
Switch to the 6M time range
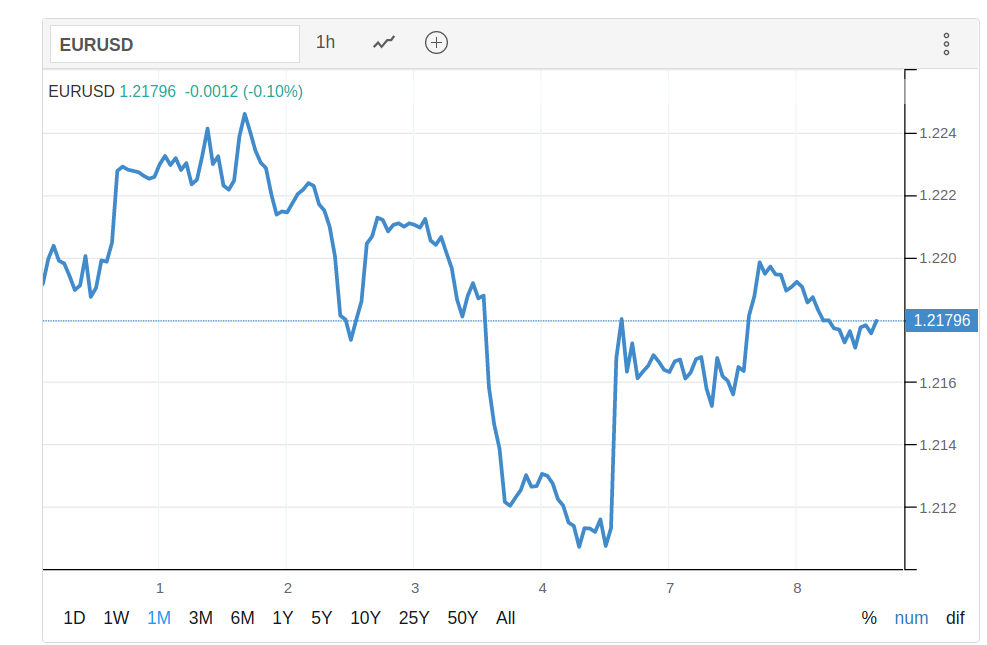[242, 618]
